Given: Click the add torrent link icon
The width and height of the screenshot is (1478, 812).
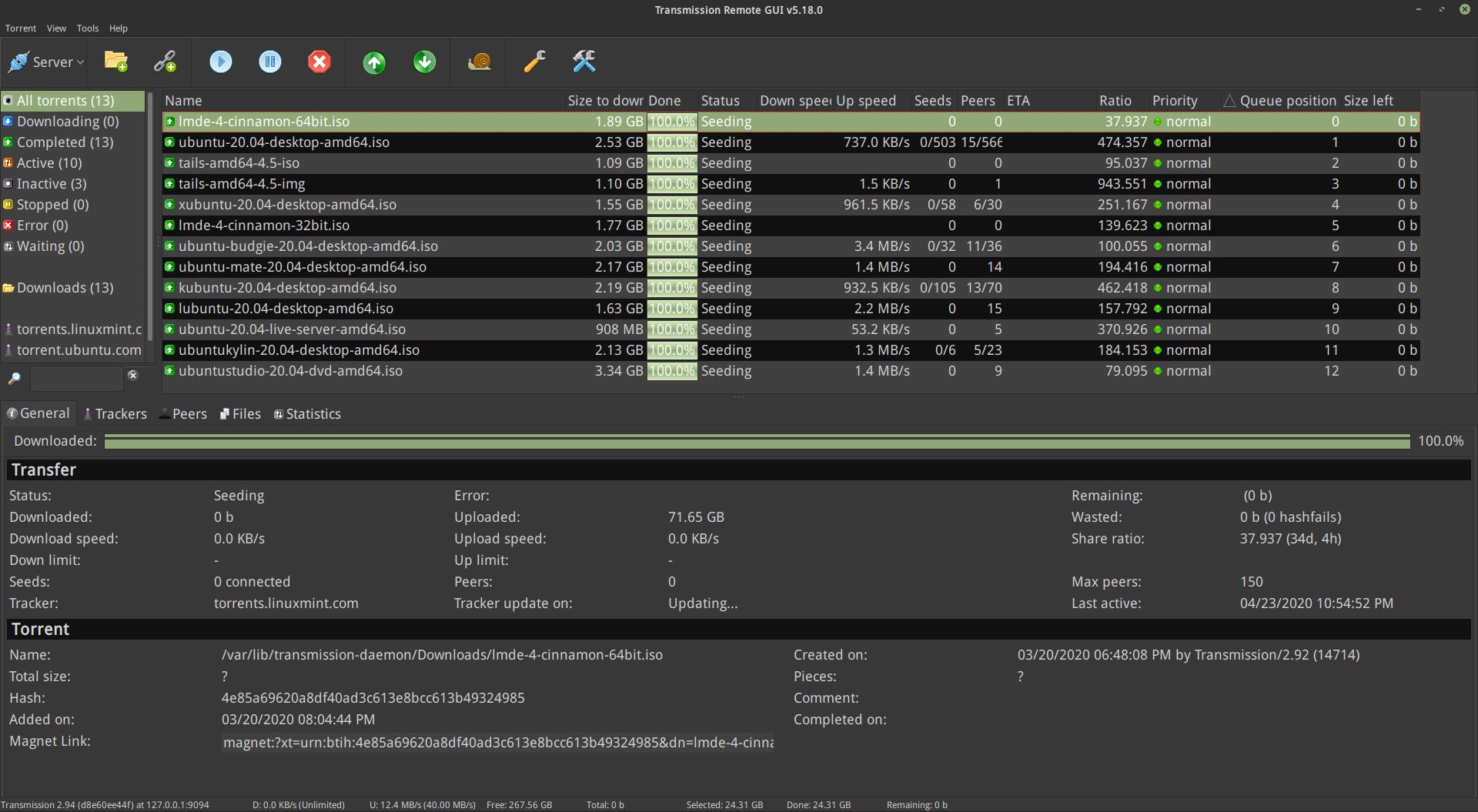Looking at the screenshot, I should coord(165,62).
